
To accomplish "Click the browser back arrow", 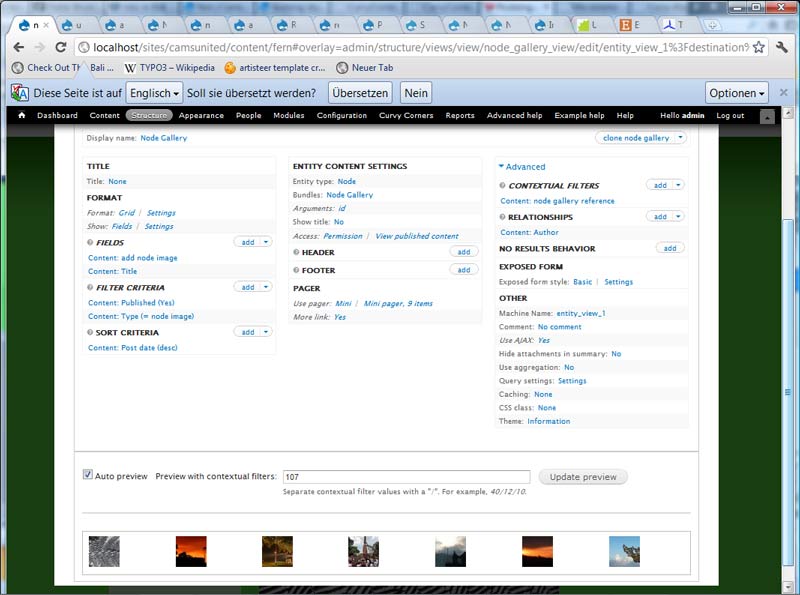I will pos(19,47).
